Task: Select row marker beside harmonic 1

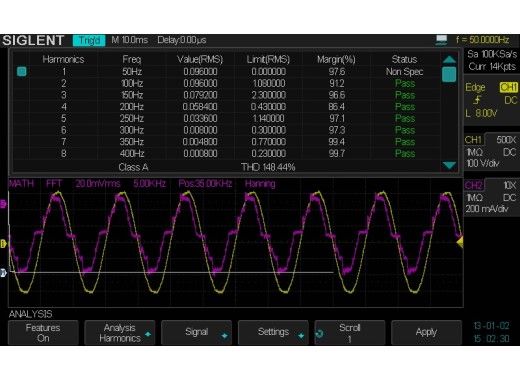Action: pyautogui.click(x=22, y=71)
